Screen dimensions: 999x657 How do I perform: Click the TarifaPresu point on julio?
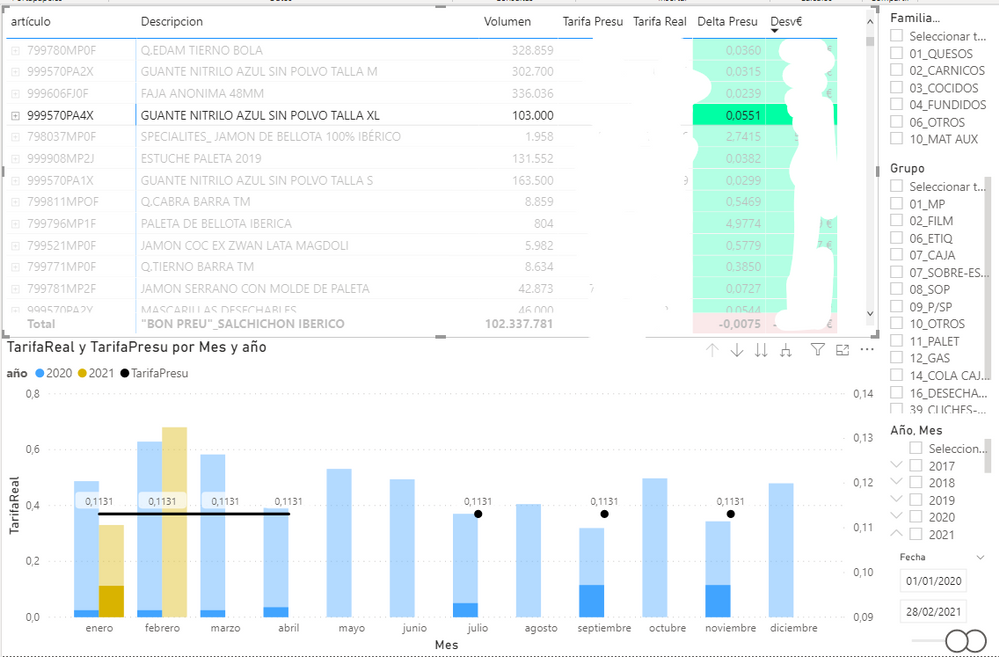(478, 514)
